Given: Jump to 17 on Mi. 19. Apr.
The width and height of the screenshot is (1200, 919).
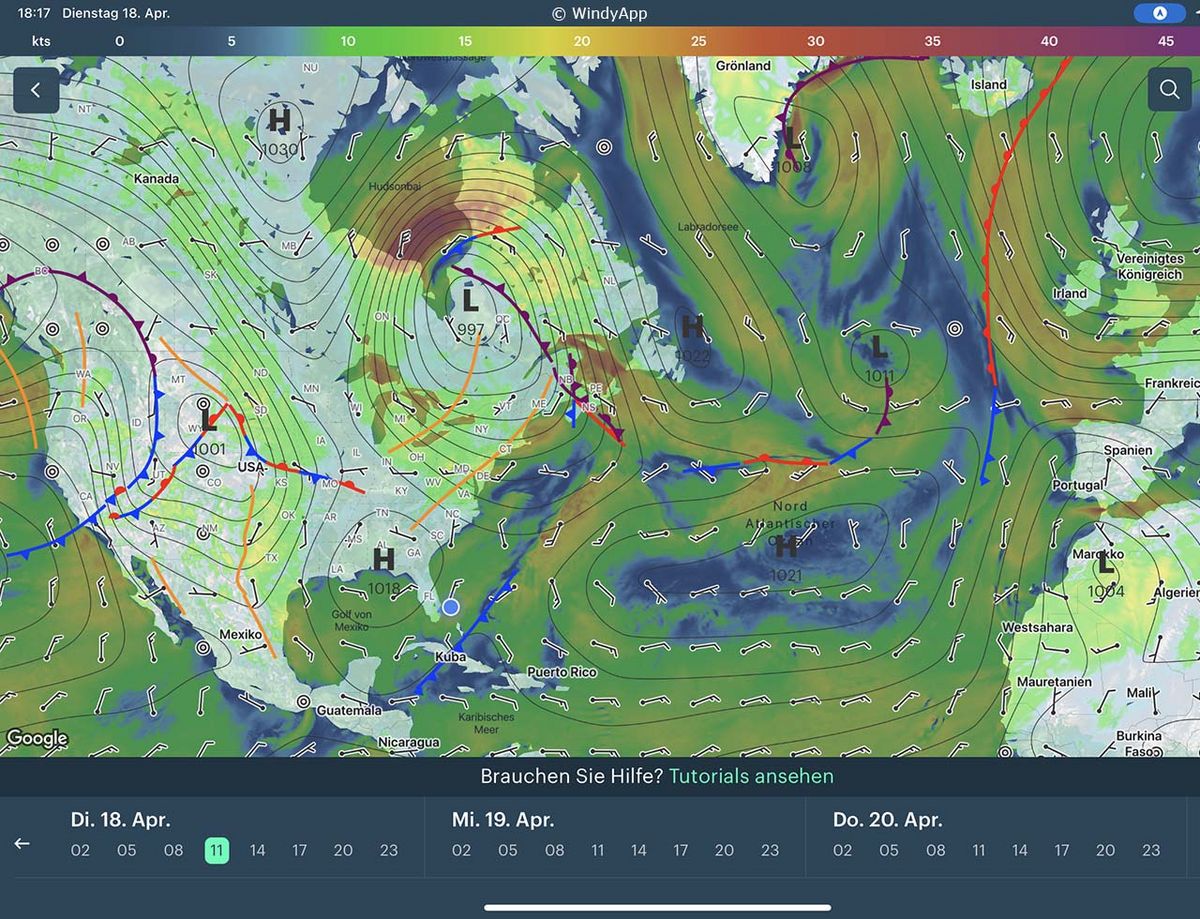Looking at the screenshot, I should click(x=681, y=851).
